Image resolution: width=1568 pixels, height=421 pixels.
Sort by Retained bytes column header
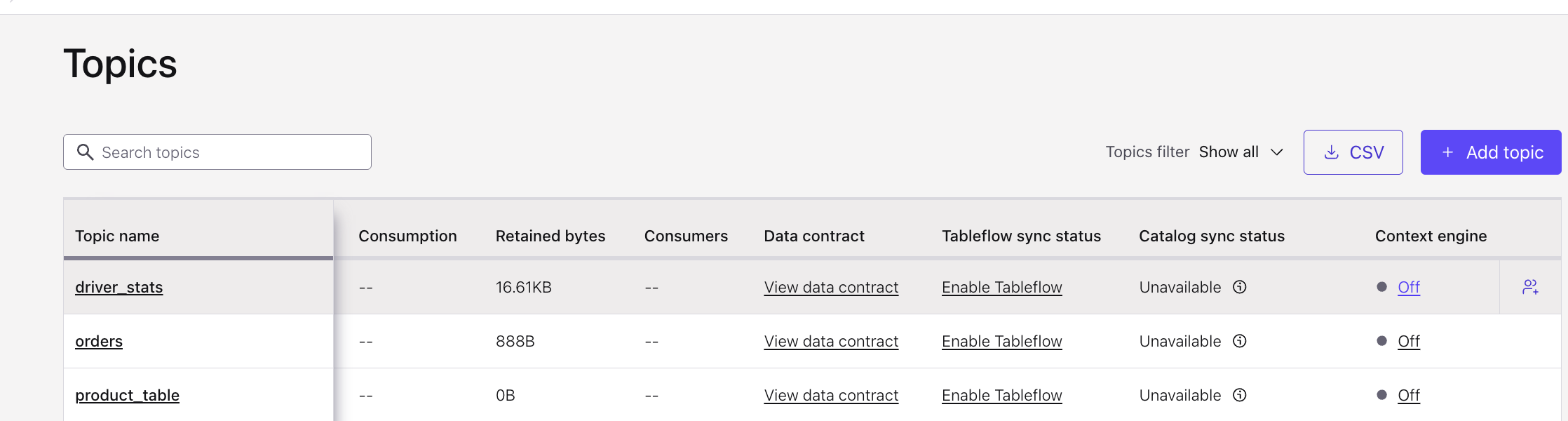coord(550,236)
